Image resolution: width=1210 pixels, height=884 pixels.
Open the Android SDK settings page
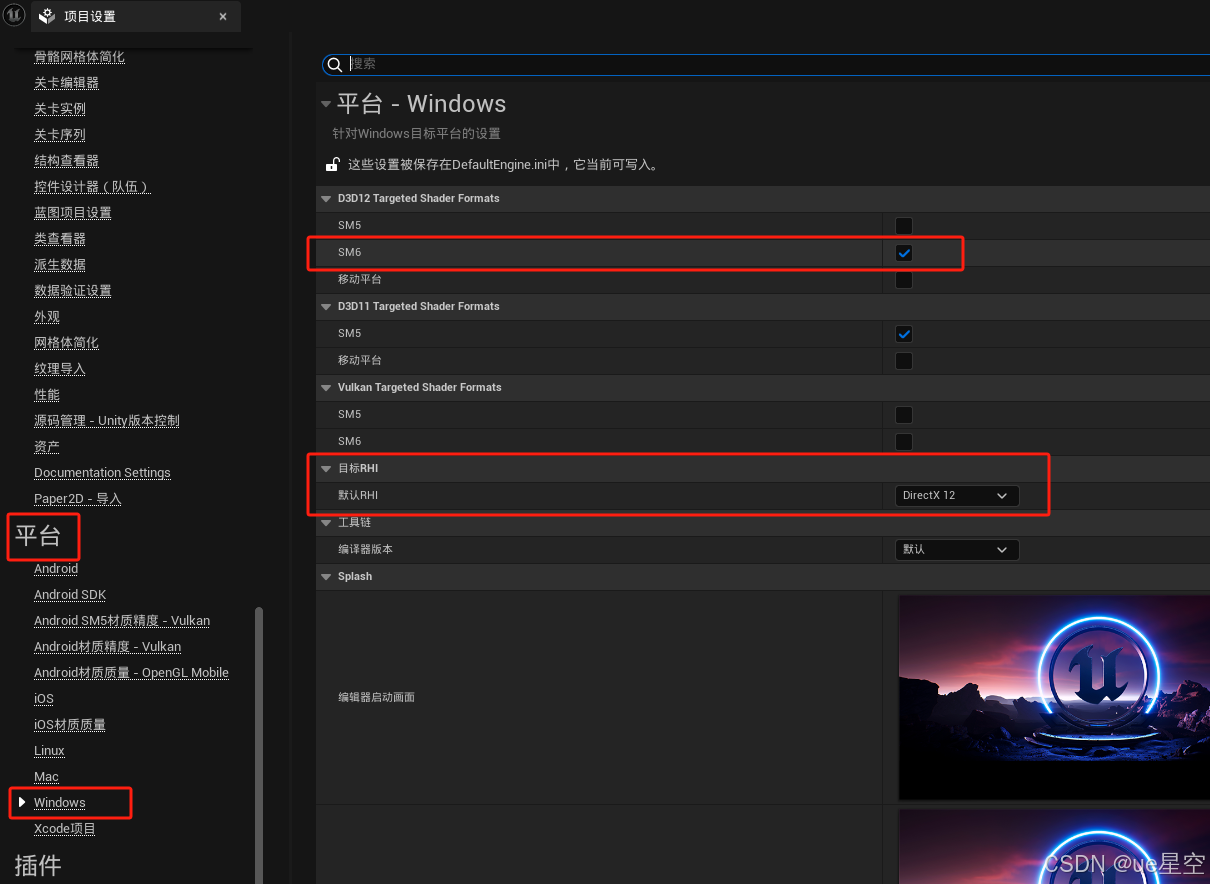pos(70,595)
